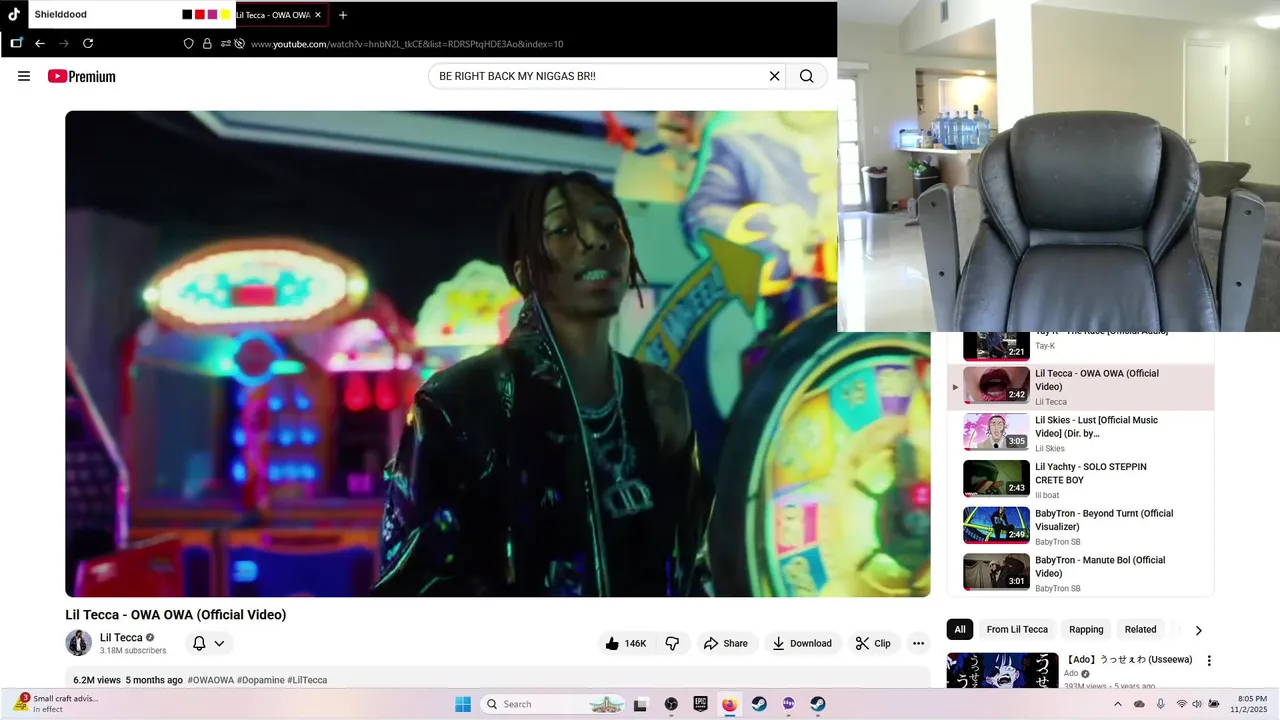The image size is (1280, 720).
Task: Open the three-dot menu on Ado Usseewa video
Action: 1209,661
